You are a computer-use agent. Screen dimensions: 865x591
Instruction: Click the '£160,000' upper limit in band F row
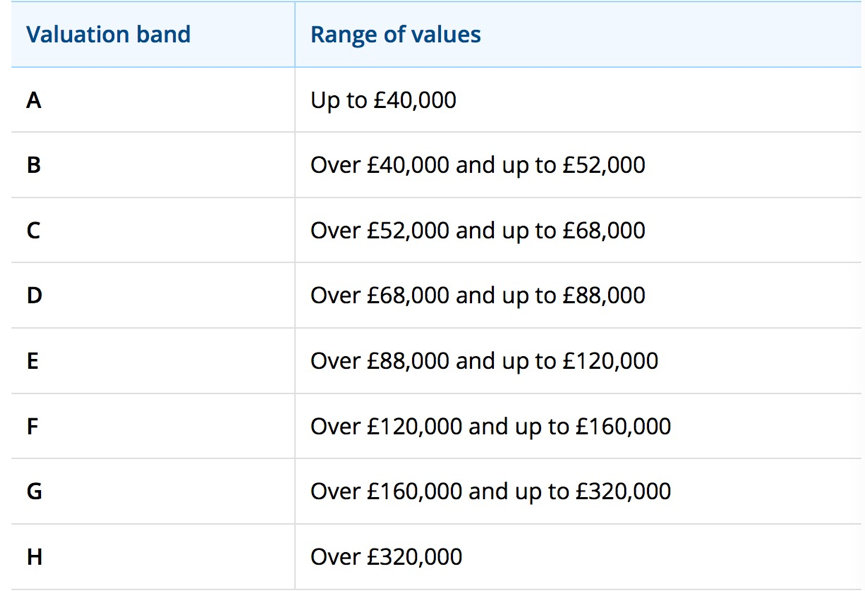tap(622, 427)
